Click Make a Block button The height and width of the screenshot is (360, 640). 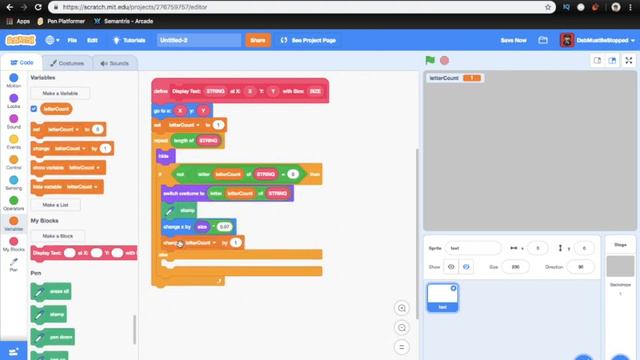tap(58, 236)
